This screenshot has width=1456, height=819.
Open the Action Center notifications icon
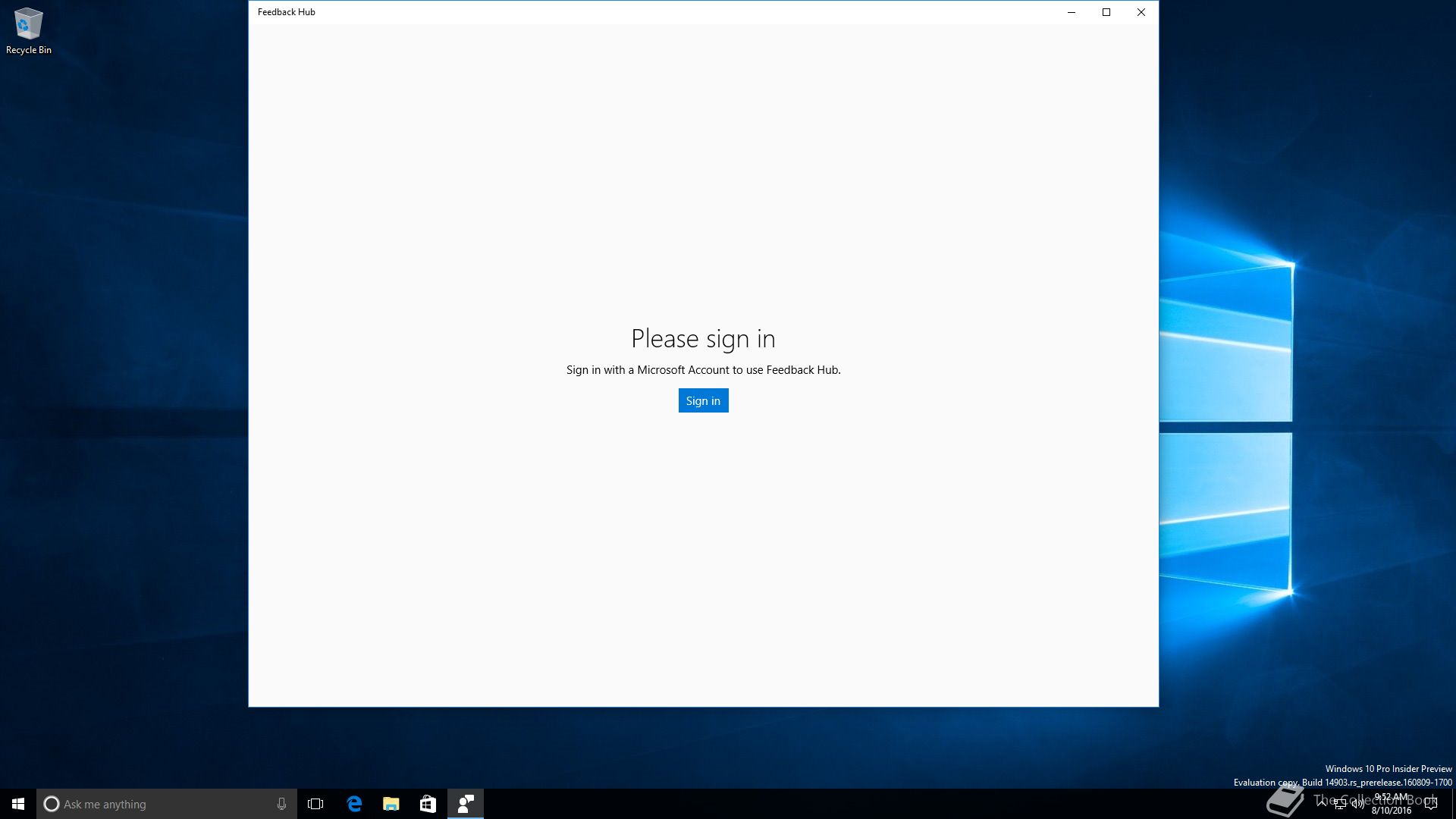(1431, 804)
